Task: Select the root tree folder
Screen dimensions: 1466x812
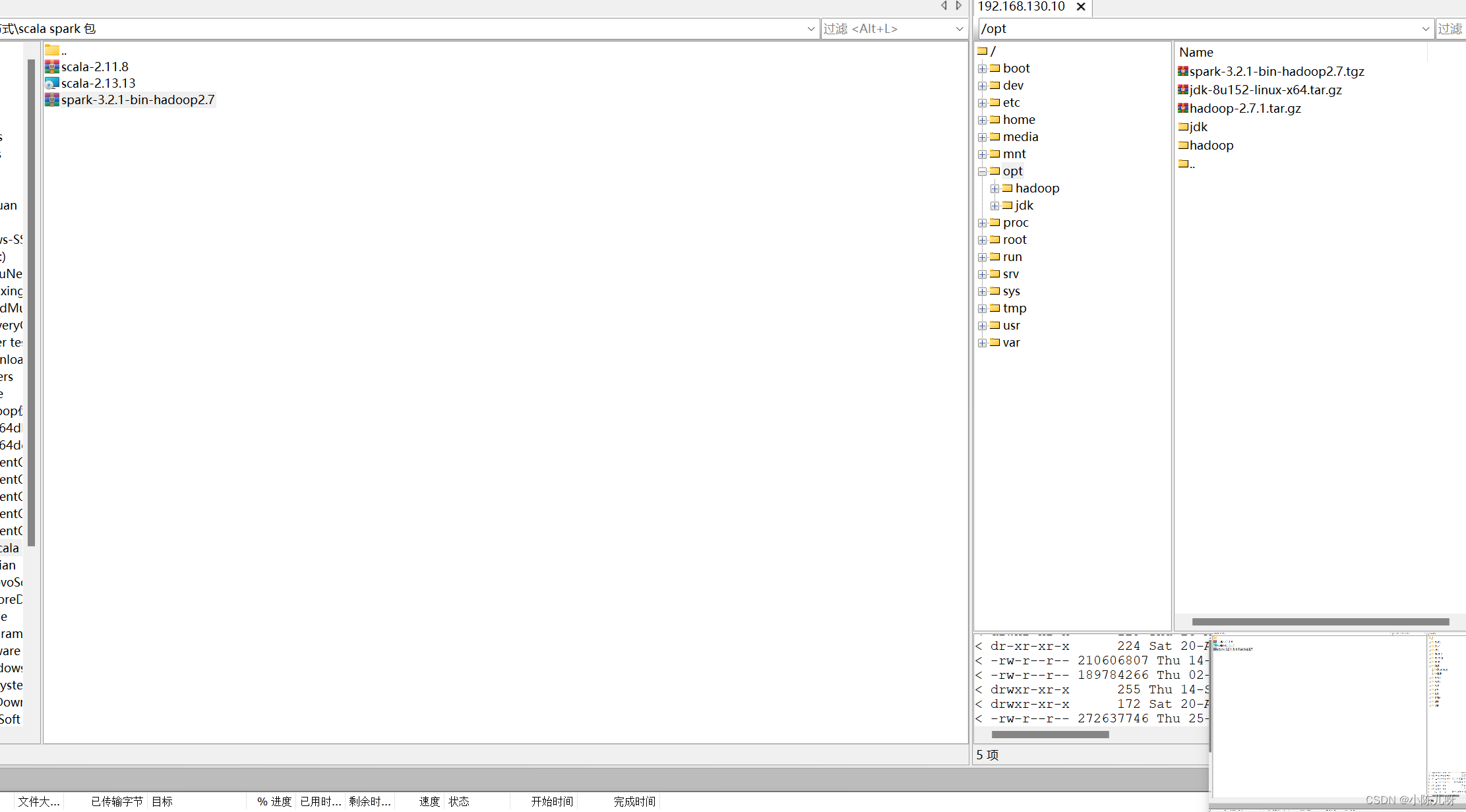Action: pyautogui.click(x=1014, y=240)
